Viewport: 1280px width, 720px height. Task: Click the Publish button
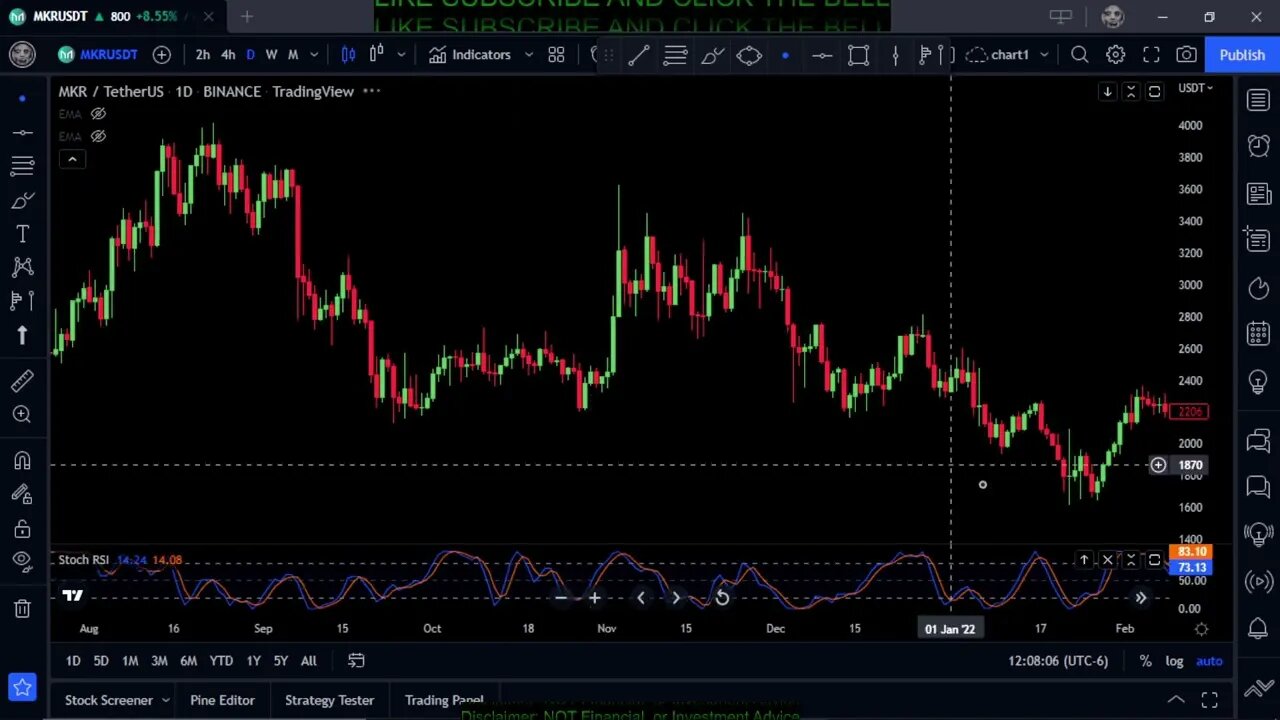pos(1242,54)
